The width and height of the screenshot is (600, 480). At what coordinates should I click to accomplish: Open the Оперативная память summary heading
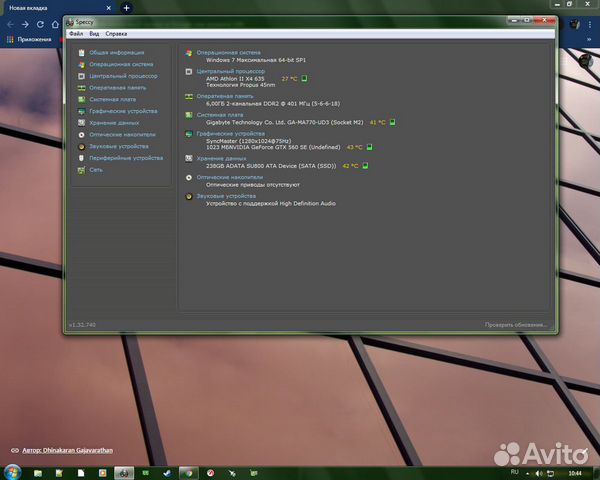point(225,96)
